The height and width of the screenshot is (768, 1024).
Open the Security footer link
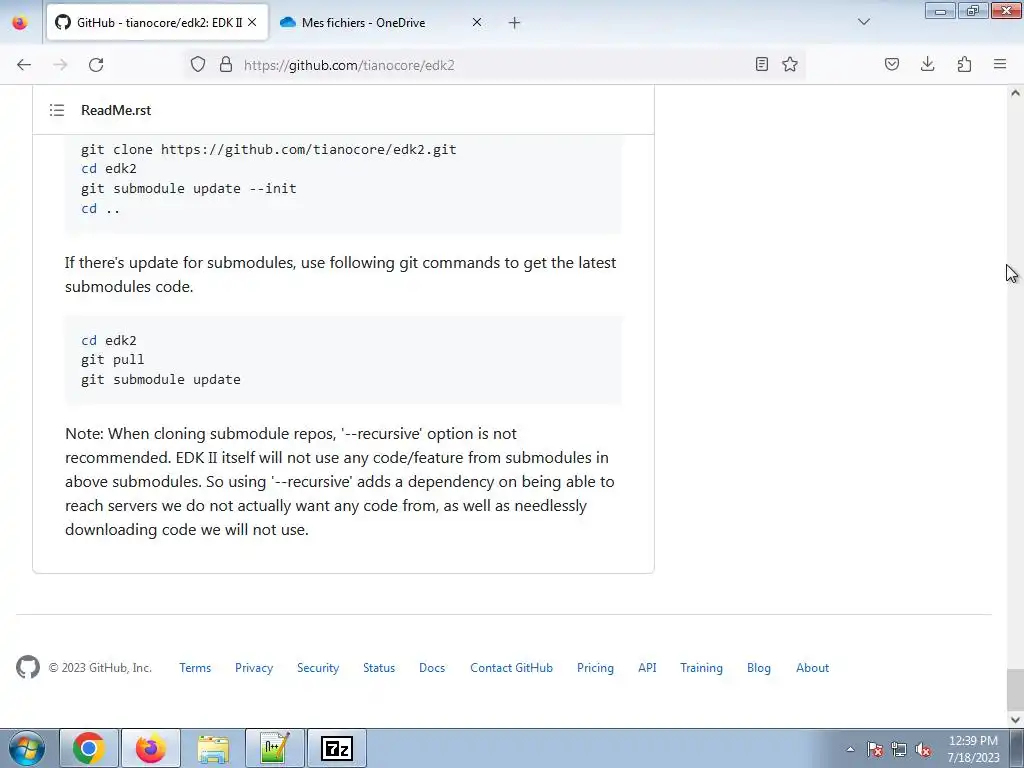pos(318,668)
